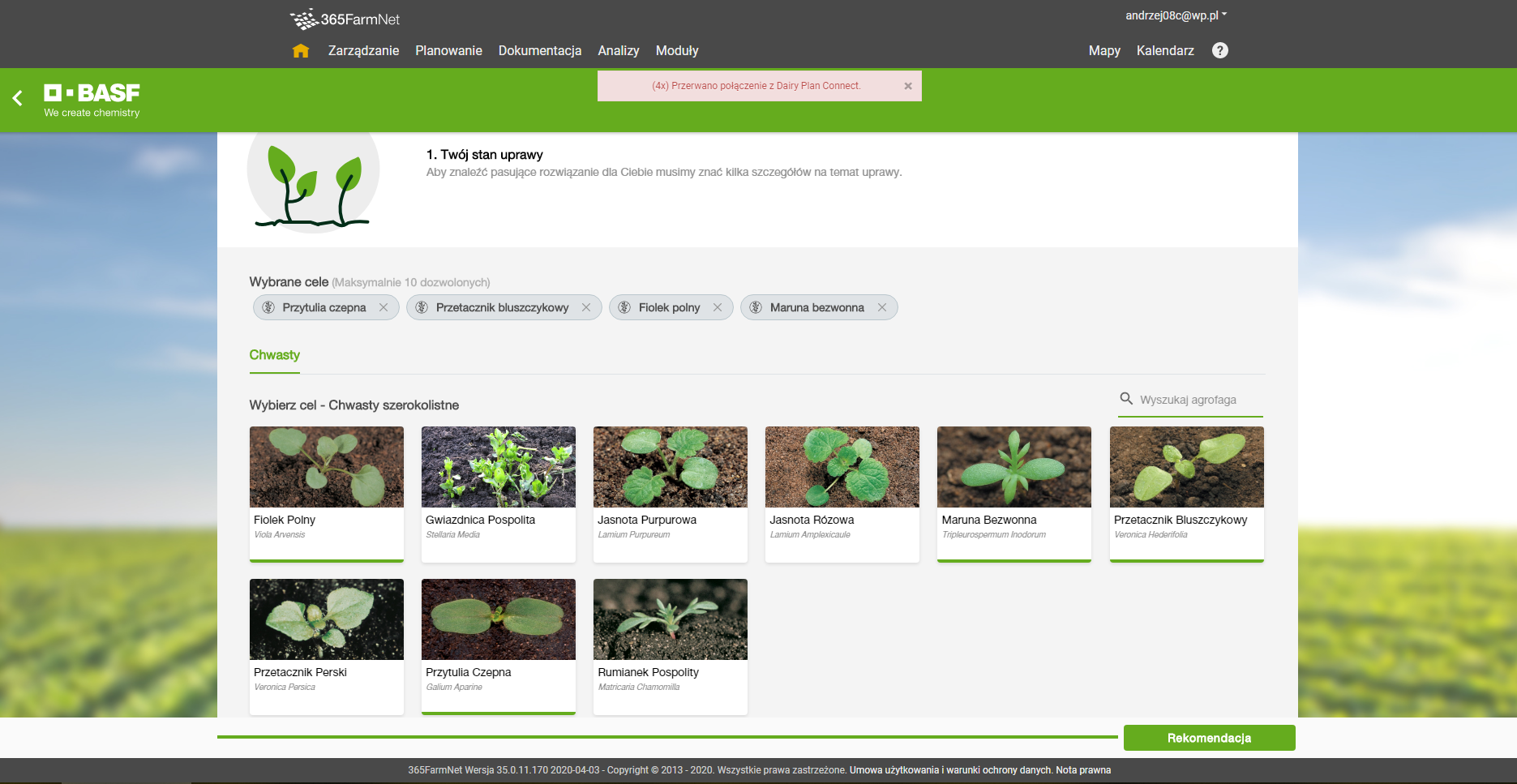Select the Gwiazdnica Pospolita weed card

498,493
